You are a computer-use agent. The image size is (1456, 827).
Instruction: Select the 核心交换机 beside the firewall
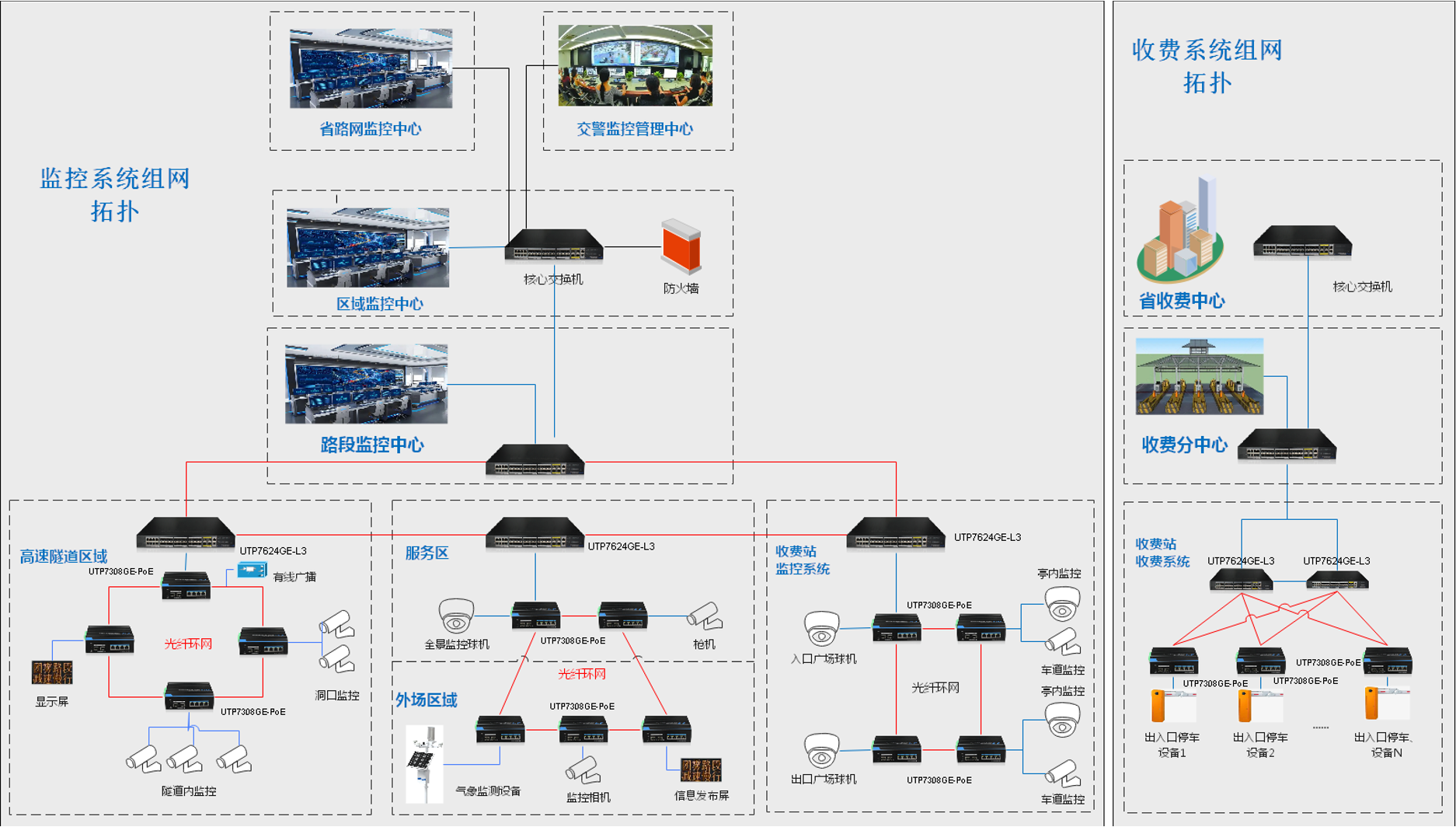554,246
